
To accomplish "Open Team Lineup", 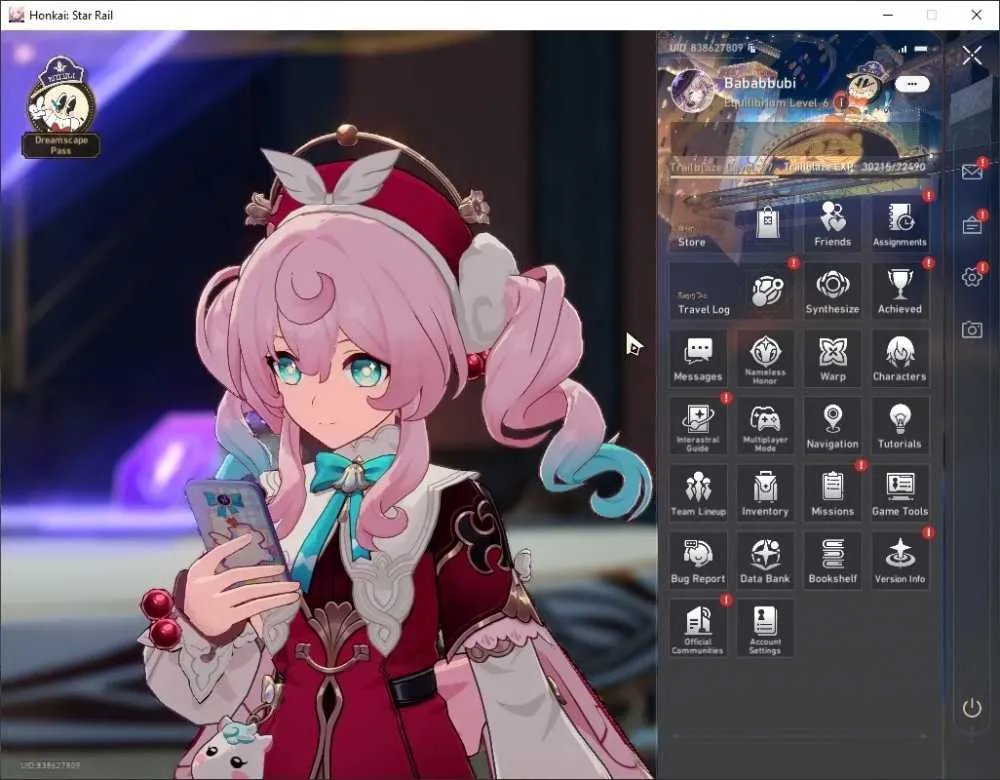I will (x=698, y=494).
